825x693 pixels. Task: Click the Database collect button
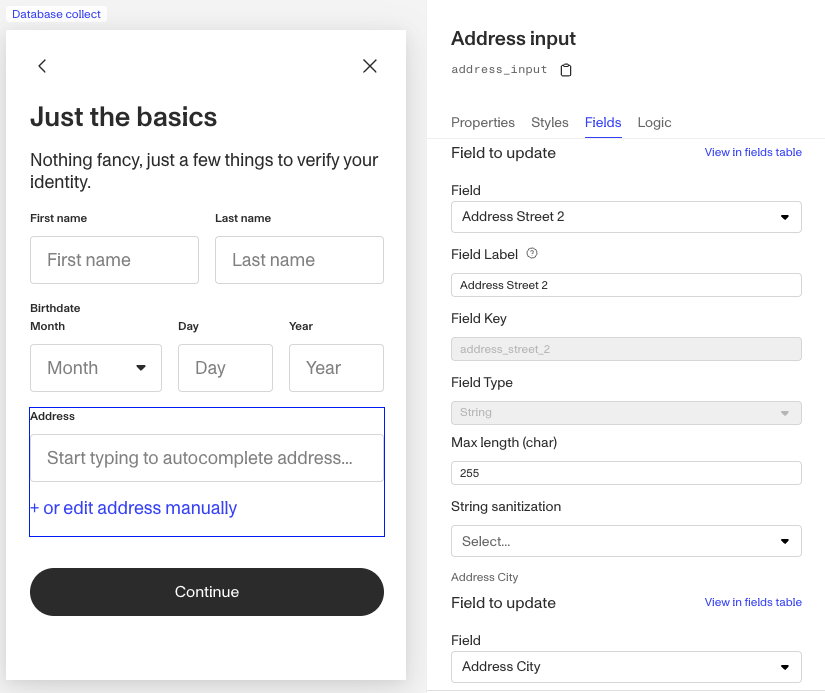(x=56, y=13)
